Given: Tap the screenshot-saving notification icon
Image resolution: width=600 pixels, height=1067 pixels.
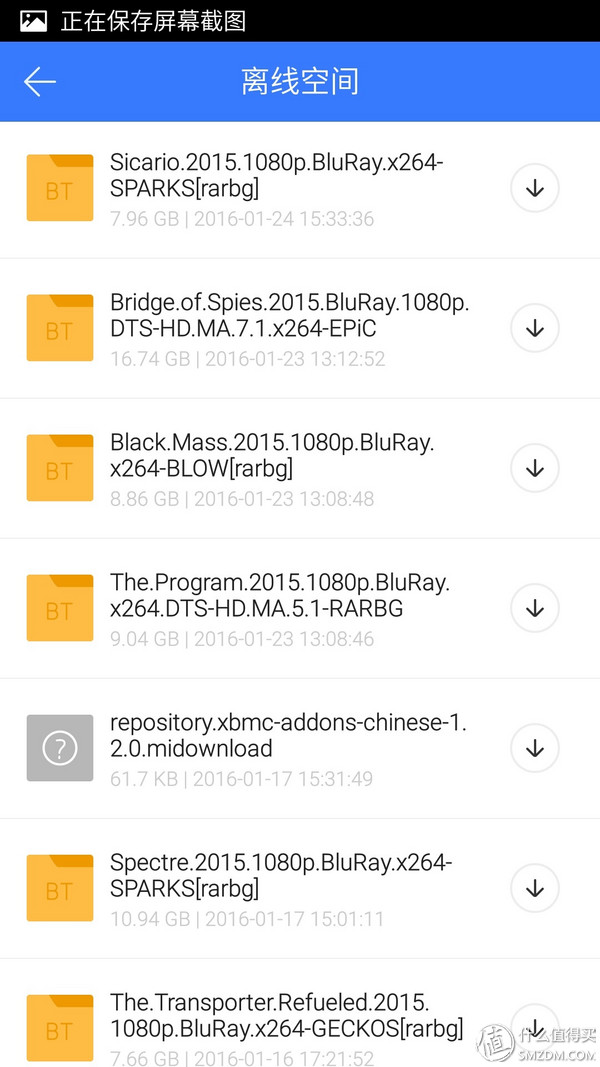Looking at the screenshot, I should click(33, 21).
